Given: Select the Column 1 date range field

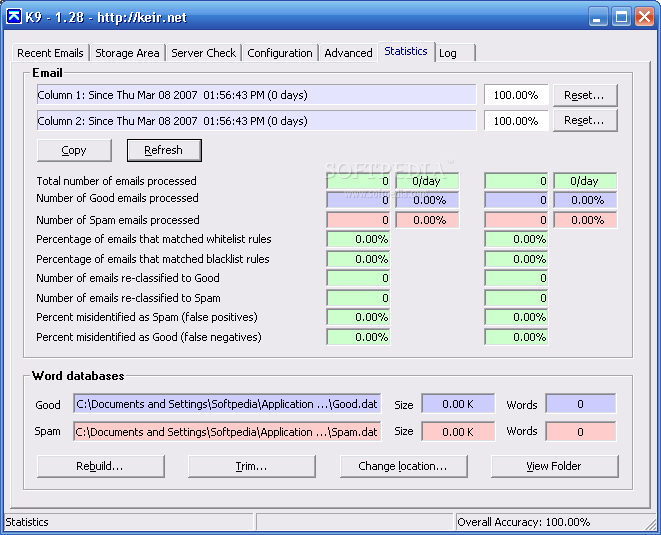Looking at the screenshot, I should [x=256, y=95].
